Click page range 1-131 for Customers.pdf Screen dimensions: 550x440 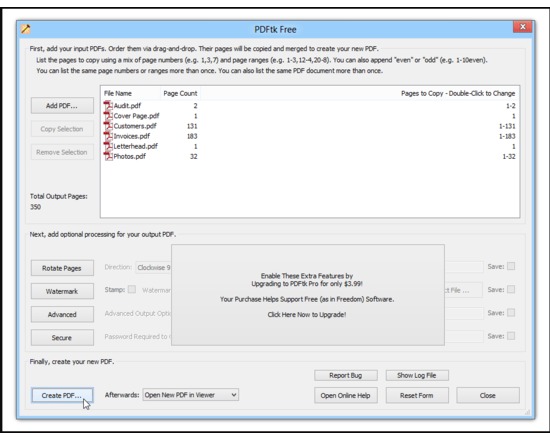point(507,126)
